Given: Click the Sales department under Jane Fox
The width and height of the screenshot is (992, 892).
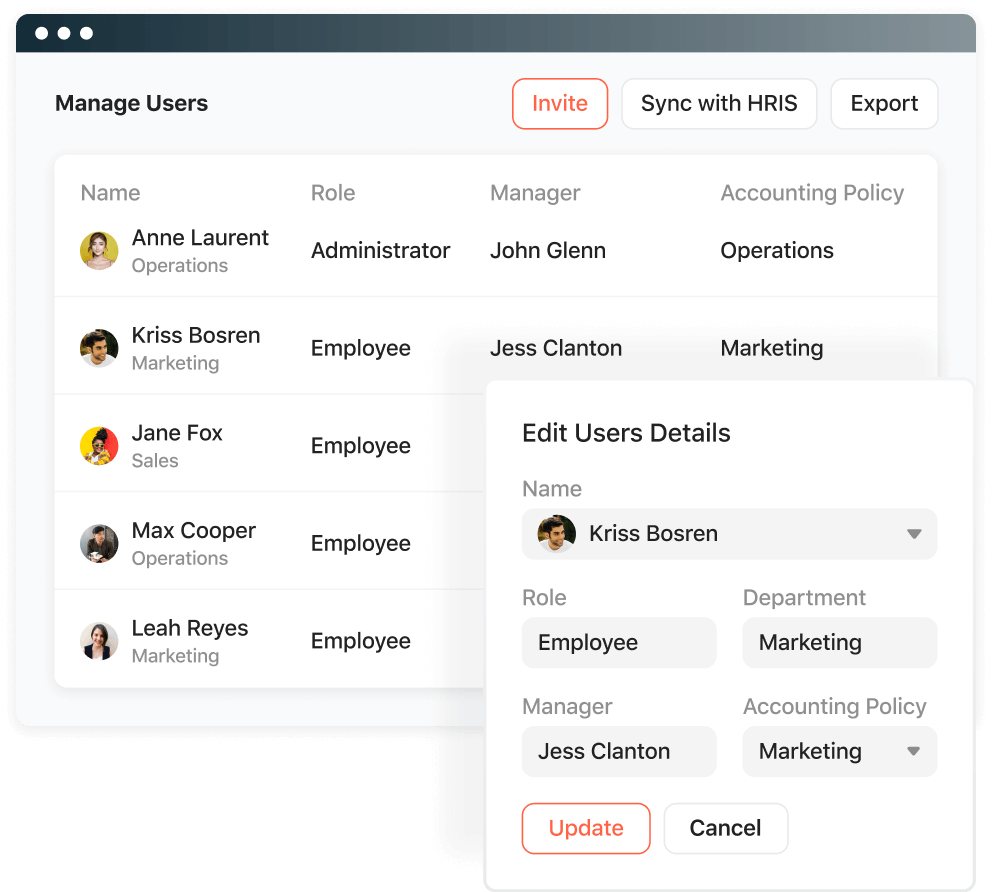Looking at the screenshot, I should (155, 461).
